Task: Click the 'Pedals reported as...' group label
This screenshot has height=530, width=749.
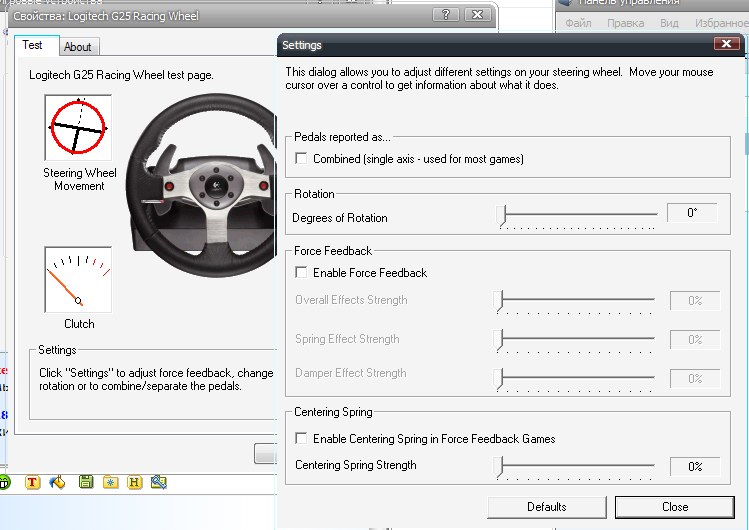Action: click(x=342, y=137)
